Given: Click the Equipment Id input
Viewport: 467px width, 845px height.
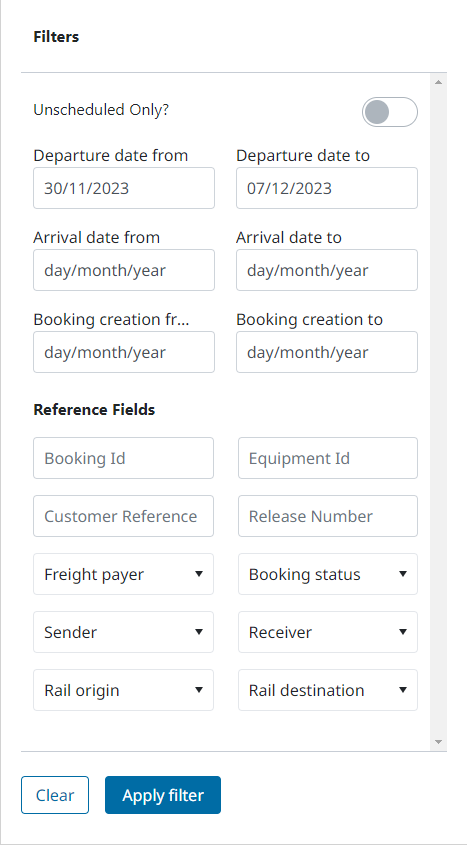Looking at the screenshot, I should click(327, 458).
